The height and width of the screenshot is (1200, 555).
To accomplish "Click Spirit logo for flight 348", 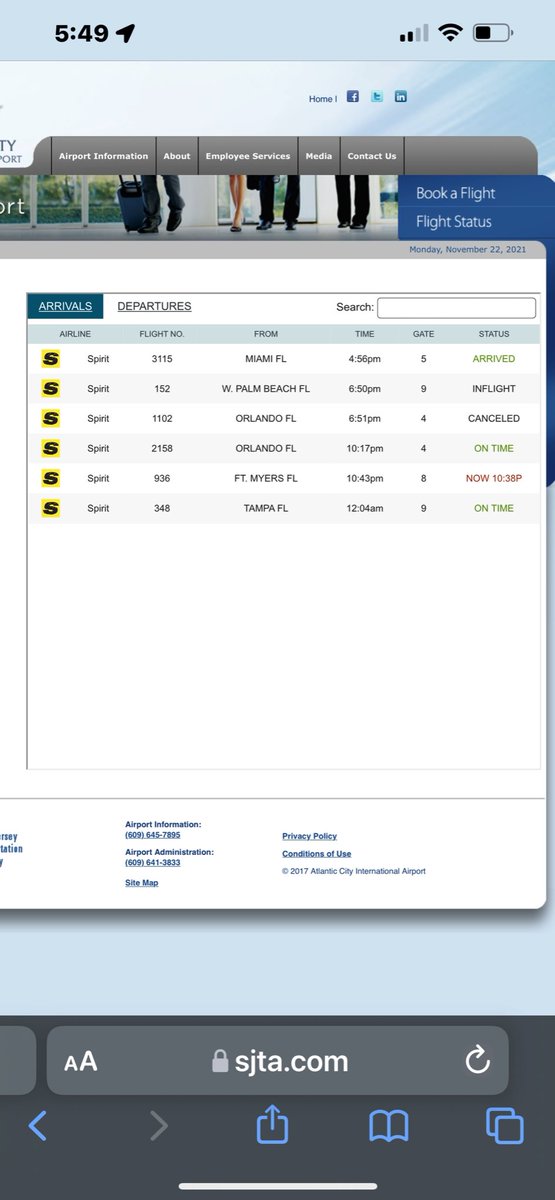I will (x=50, y=509).
